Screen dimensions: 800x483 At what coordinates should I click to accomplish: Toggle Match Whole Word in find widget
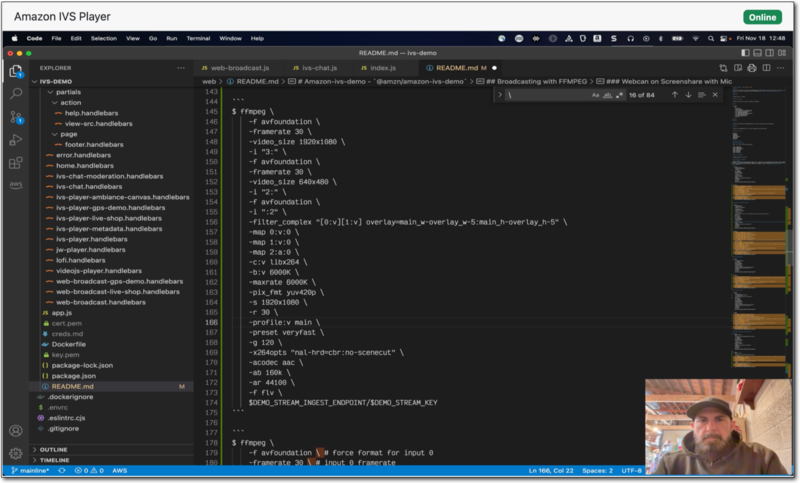coord(607,95)
